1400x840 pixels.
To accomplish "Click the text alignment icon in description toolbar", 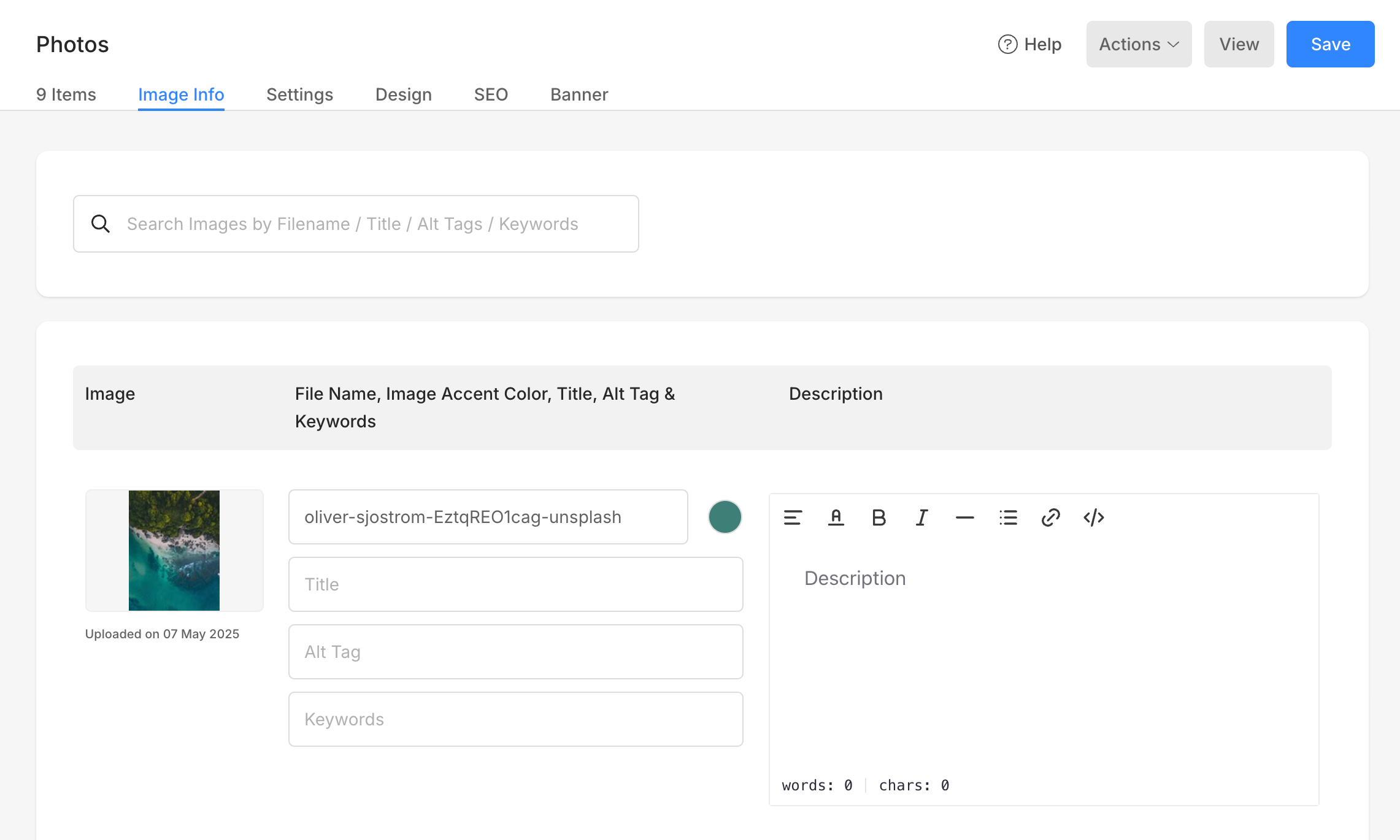I will click(x=793, y=517).
